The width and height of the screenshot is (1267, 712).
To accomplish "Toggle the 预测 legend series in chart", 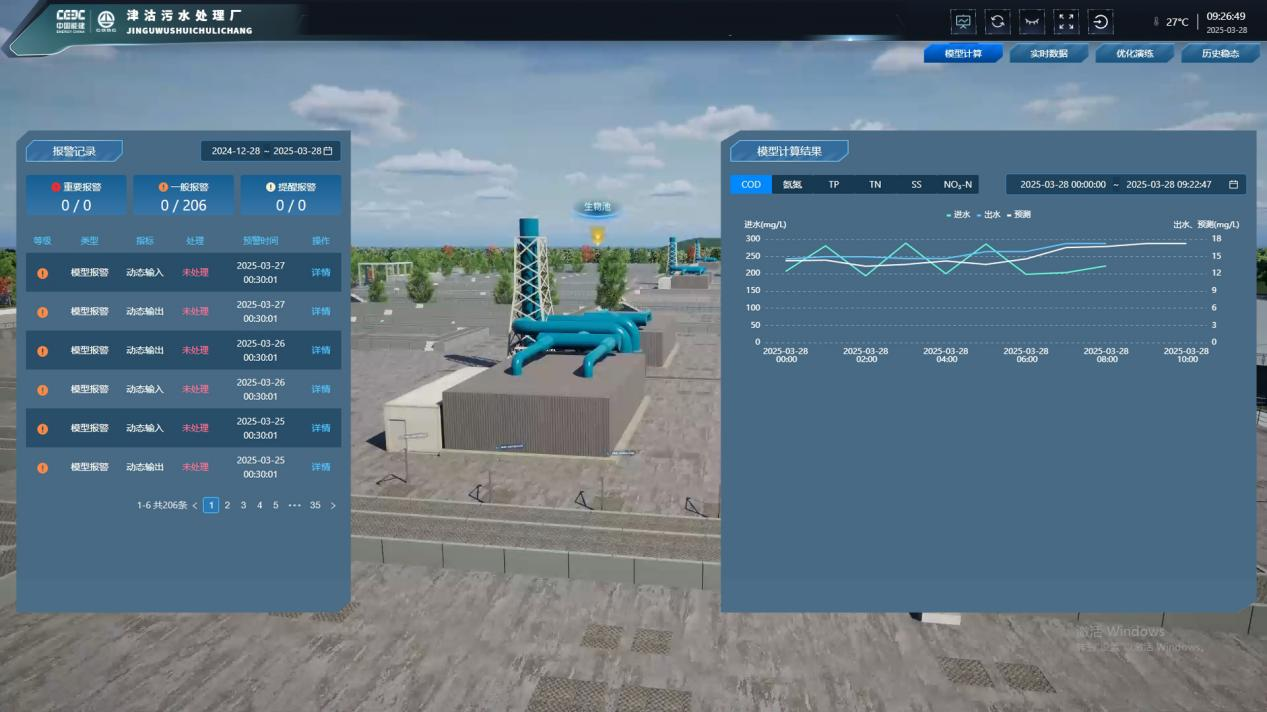I will (x=1018, y=214).
